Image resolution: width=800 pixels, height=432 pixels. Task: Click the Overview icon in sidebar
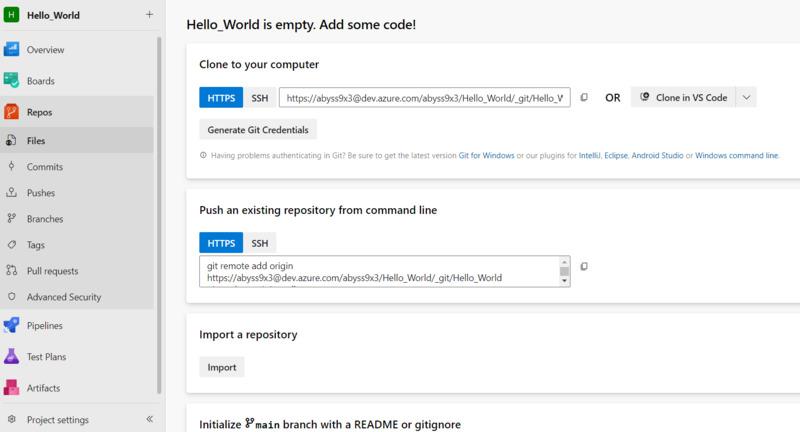click(x=11, y=49)
